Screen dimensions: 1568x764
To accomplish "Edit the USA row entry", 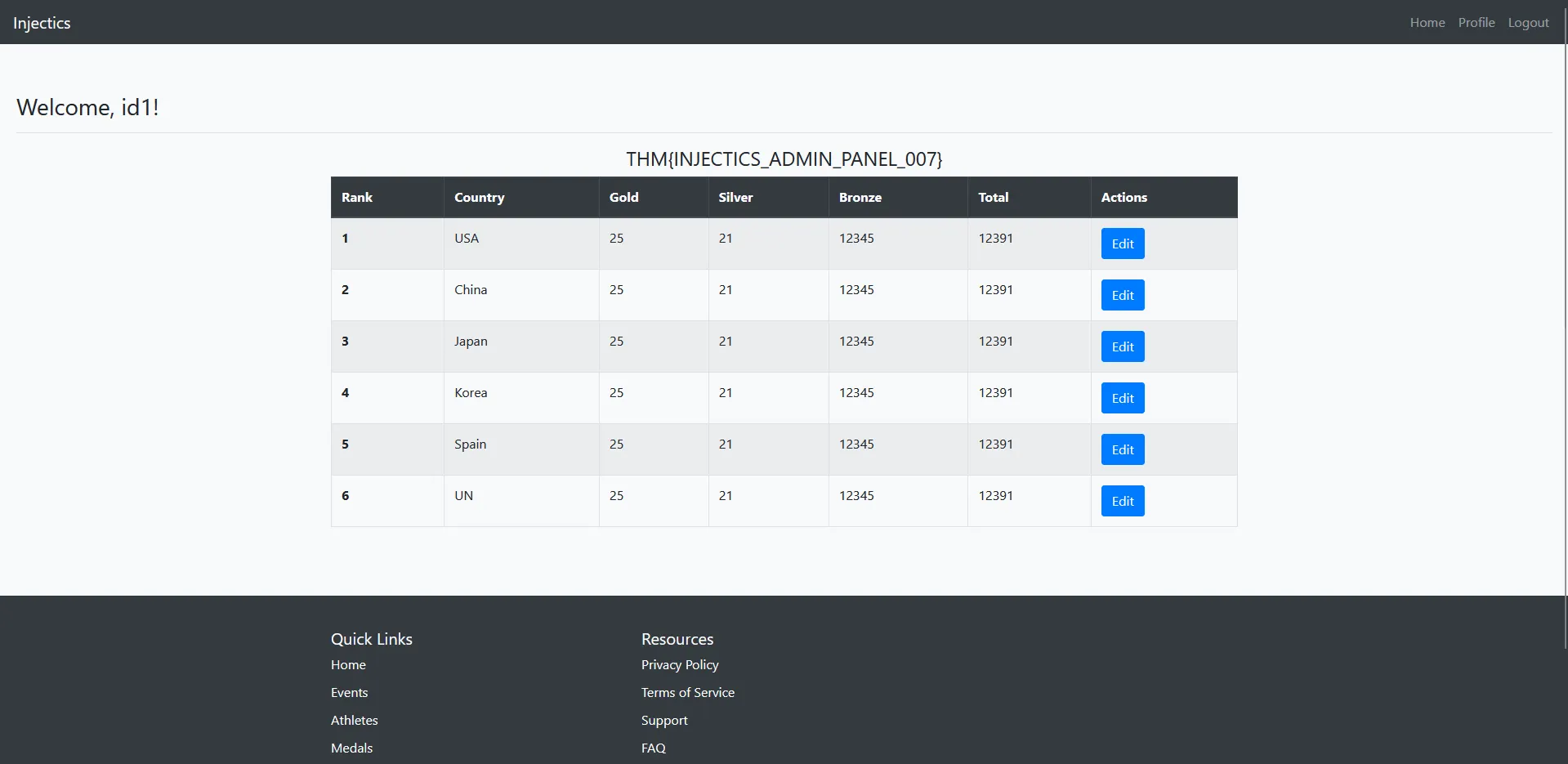I will tap(1123, 243).
